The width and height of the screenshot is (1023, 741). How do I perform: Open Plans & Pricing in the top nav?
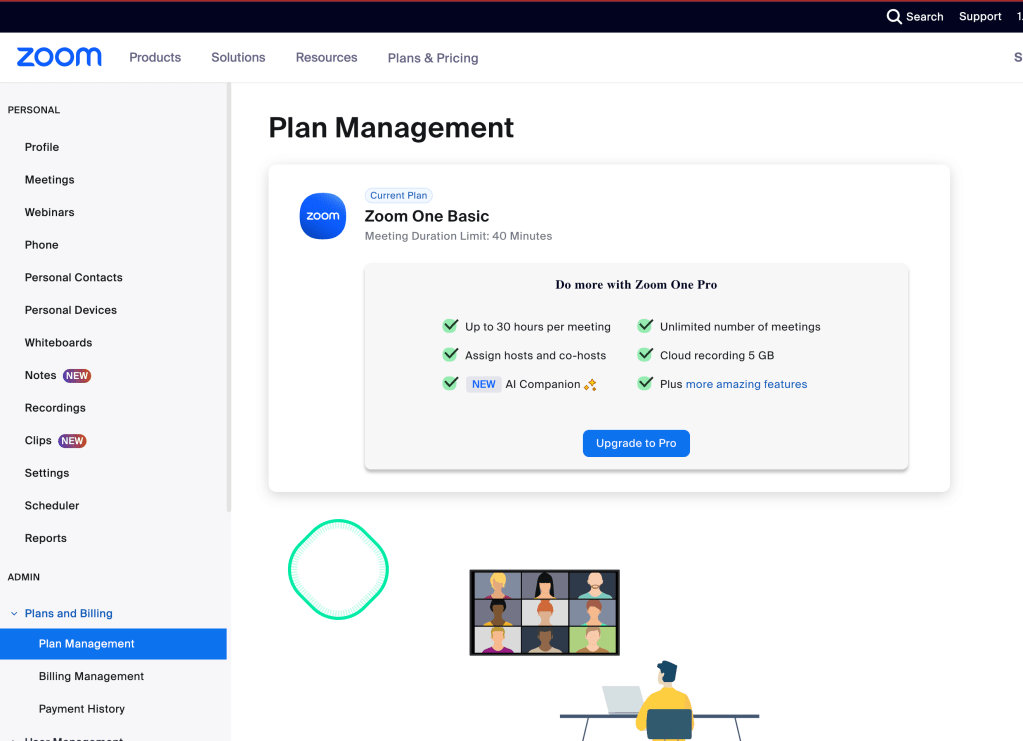coord(433,58)
